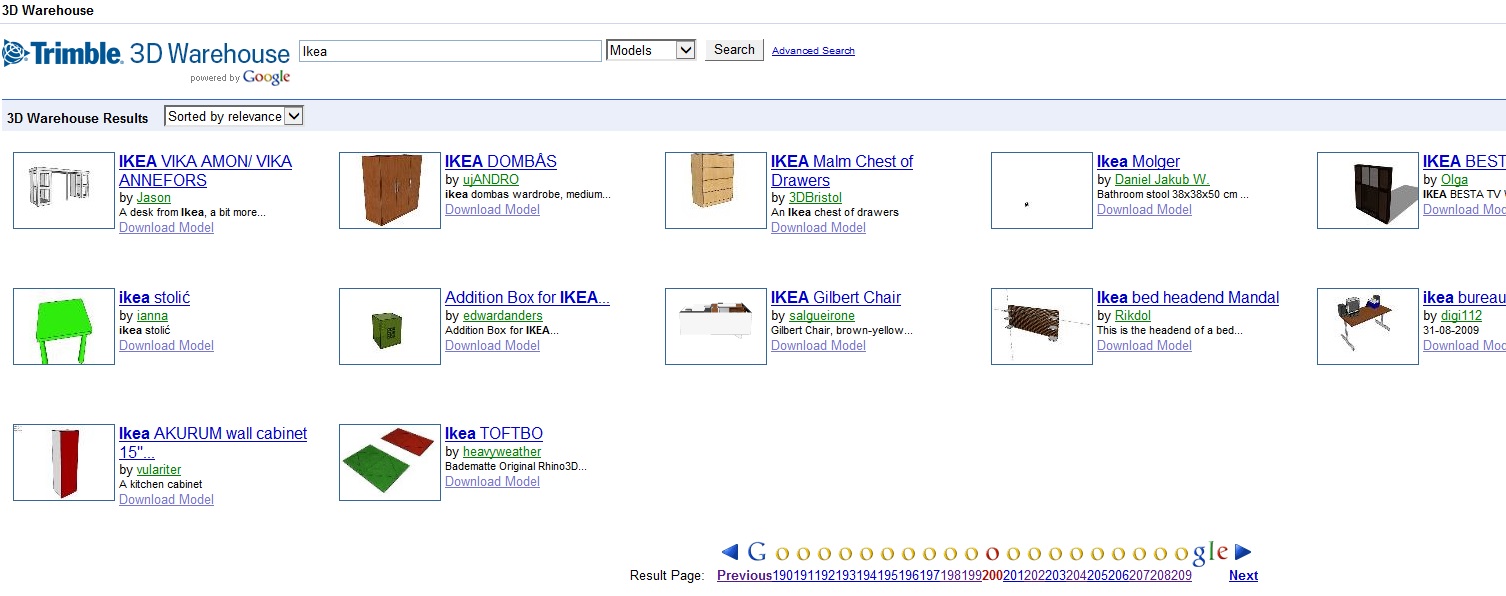
Task: Visit author Daniel Jakub W. profile
Action: pos(1162,180)
